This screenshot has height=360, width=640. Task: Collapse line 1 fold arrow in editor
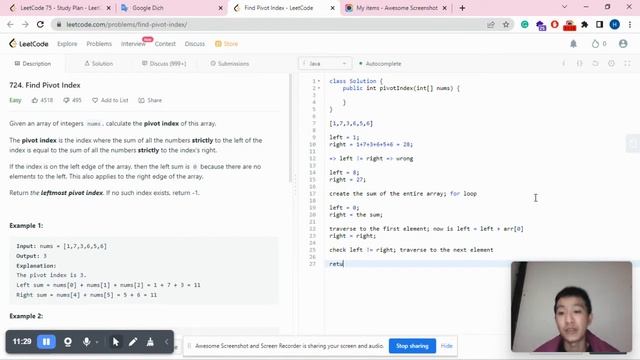pyautogui.click(x=319, y=81)
